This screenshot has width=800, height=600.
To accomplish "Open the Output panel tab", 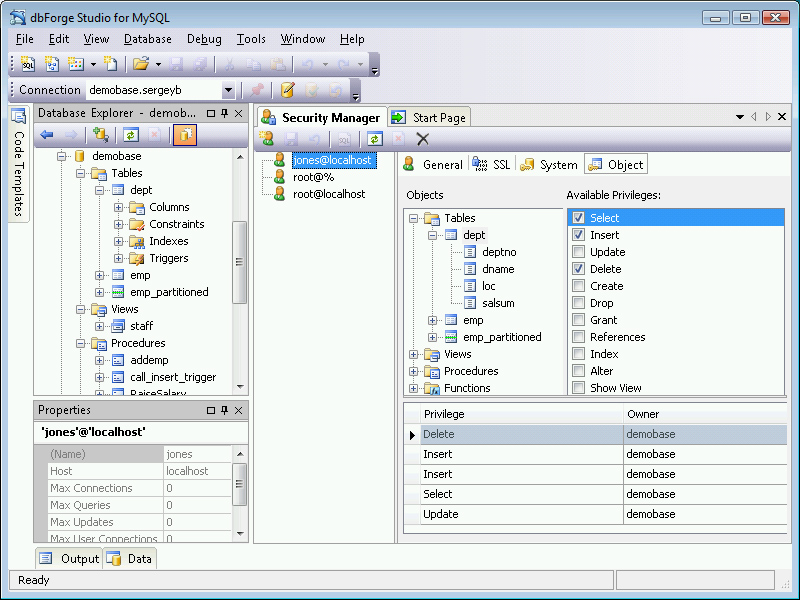I will [69, 559].
